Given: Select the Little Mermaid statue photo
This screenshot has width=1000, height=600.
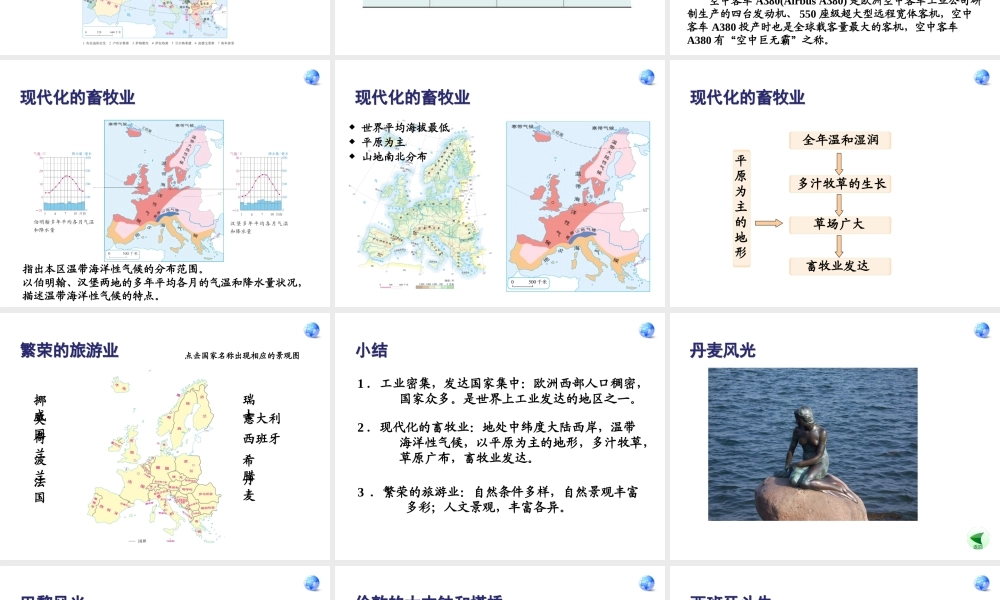Looking at the screenshot, I should point(812,444).
